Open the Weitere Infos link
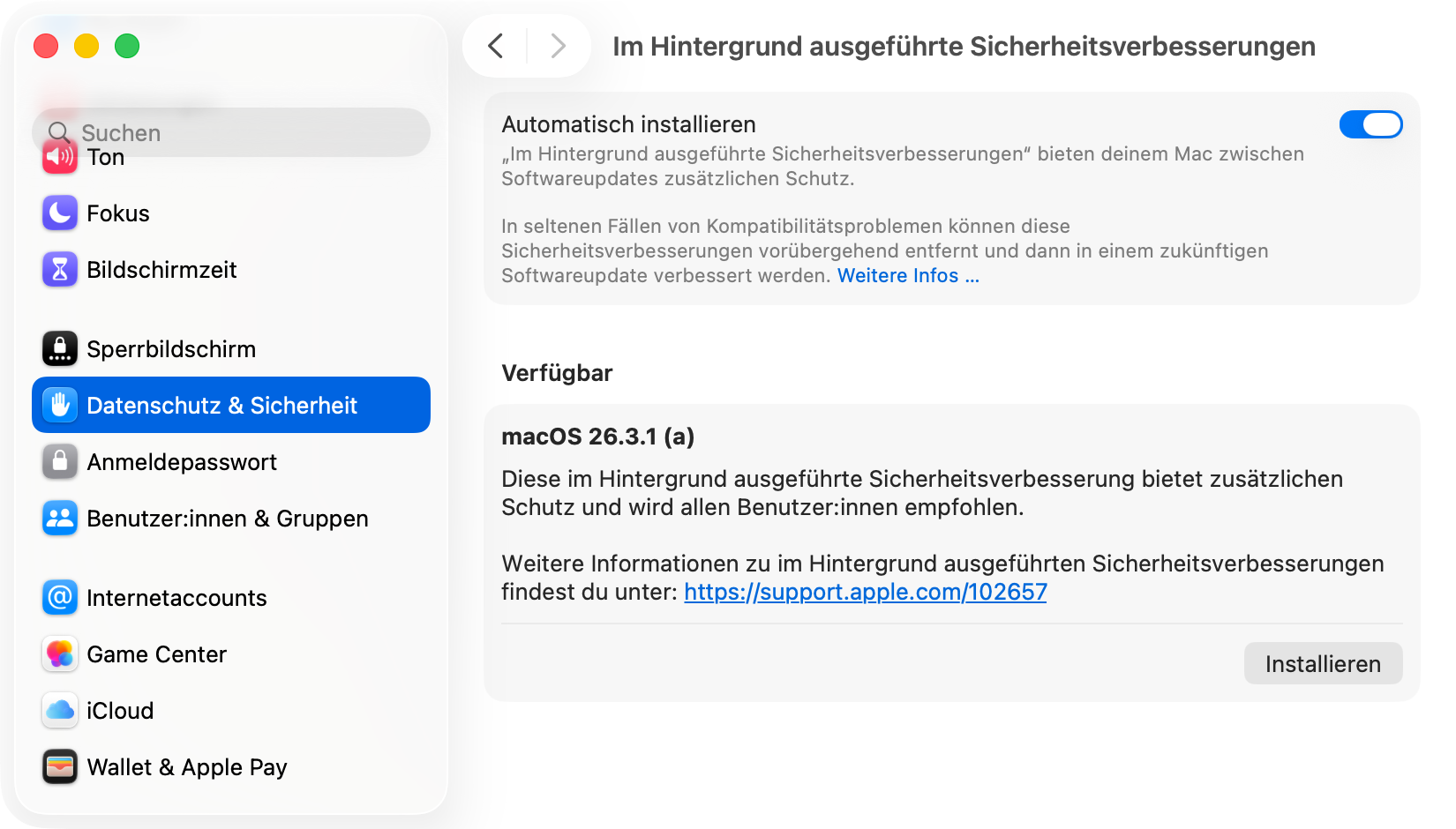Image resolution: width=1456 pixels, height=829 pixels. [x=907, y=276]
